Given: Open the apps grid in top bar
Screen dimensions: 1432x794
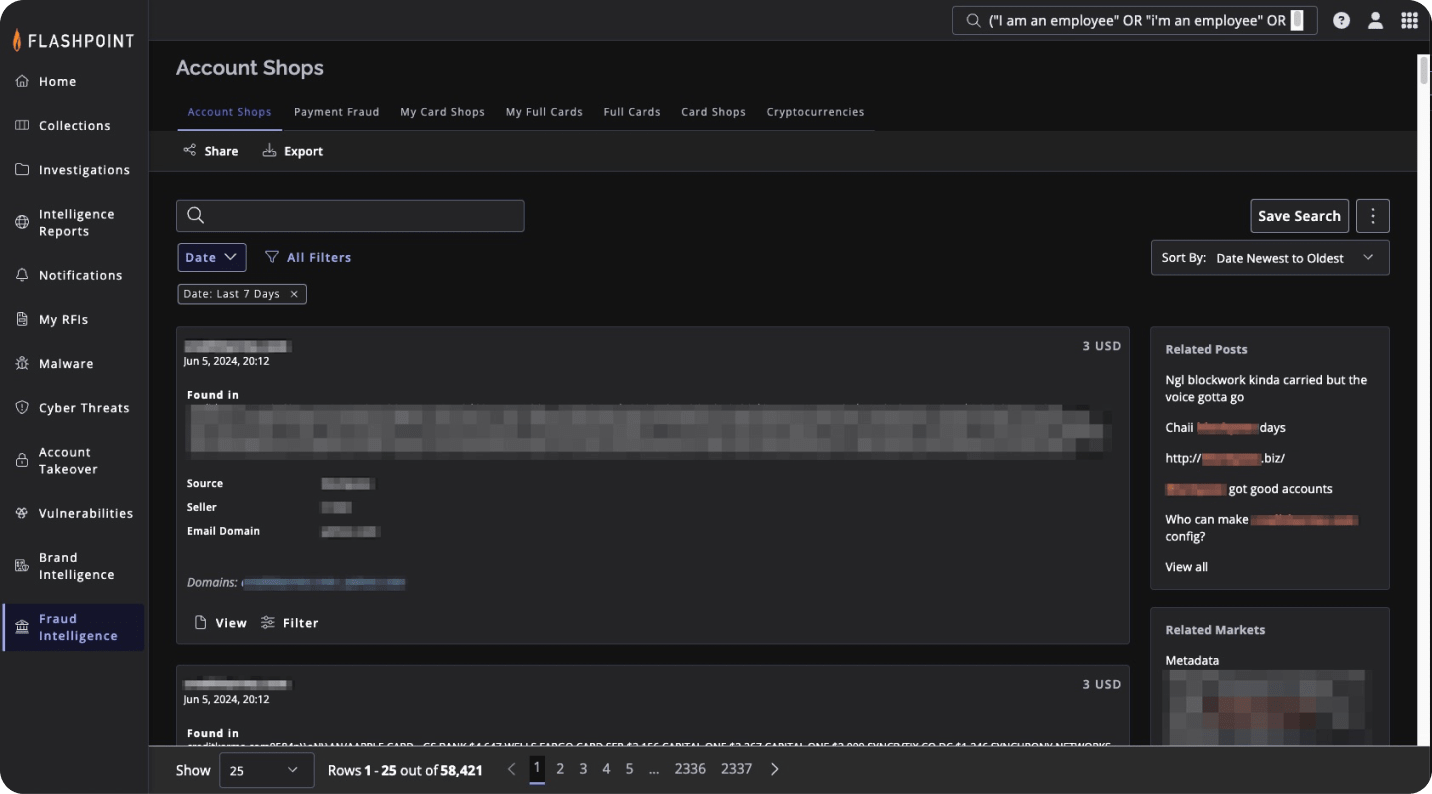Looking at the screenshot, I should pyautogui.click(x=1409, y=20).
